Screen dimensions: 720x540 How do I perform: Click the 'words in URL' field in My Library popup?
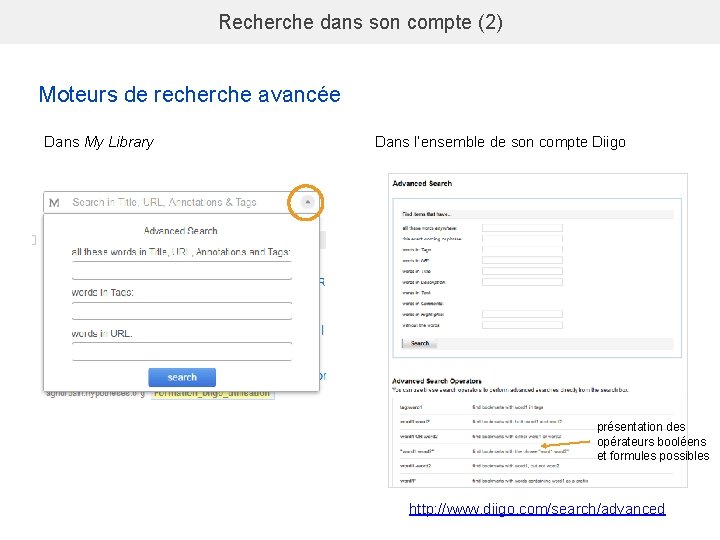tap(182, 351)
